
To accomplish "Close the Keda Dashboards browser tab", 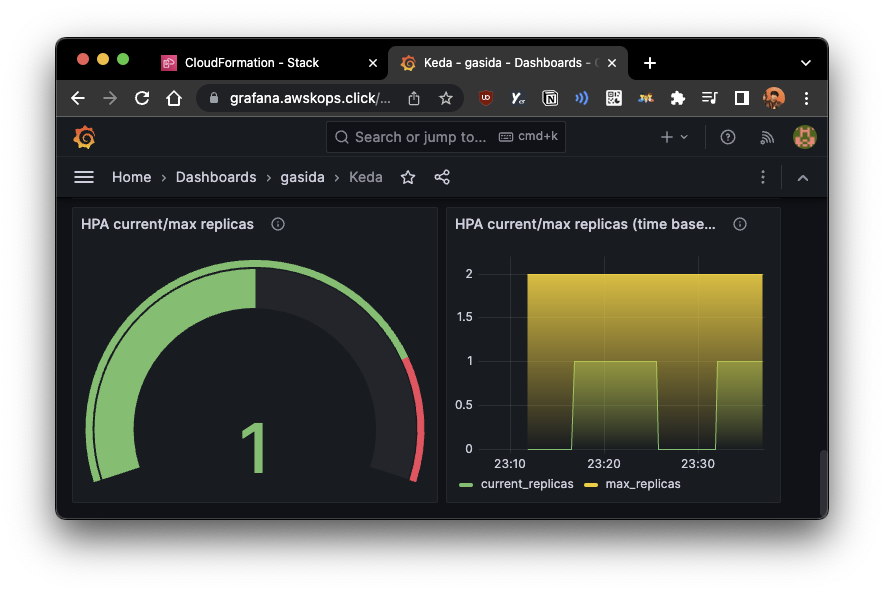I will (x=612, y=63).
